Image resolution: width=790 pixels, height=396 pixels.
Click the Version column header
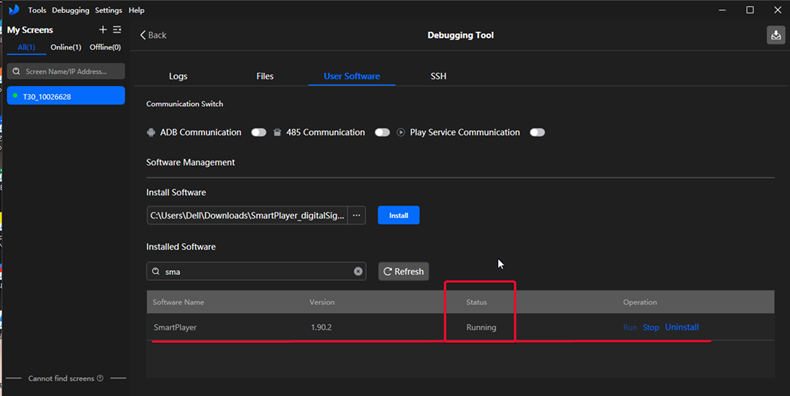click(322, 302)
